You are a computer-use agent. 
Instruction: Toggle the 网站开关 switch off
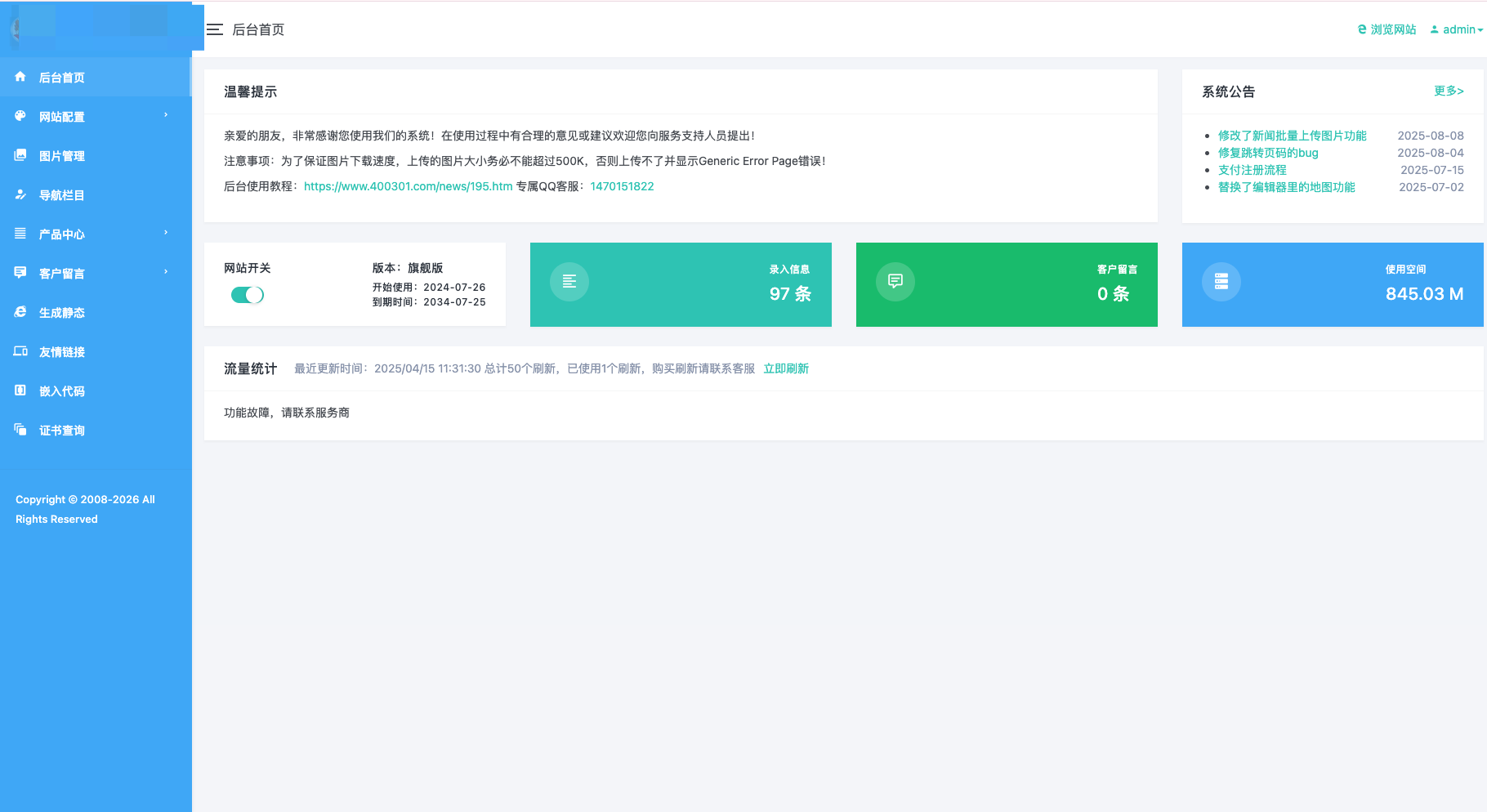[248, 295]
